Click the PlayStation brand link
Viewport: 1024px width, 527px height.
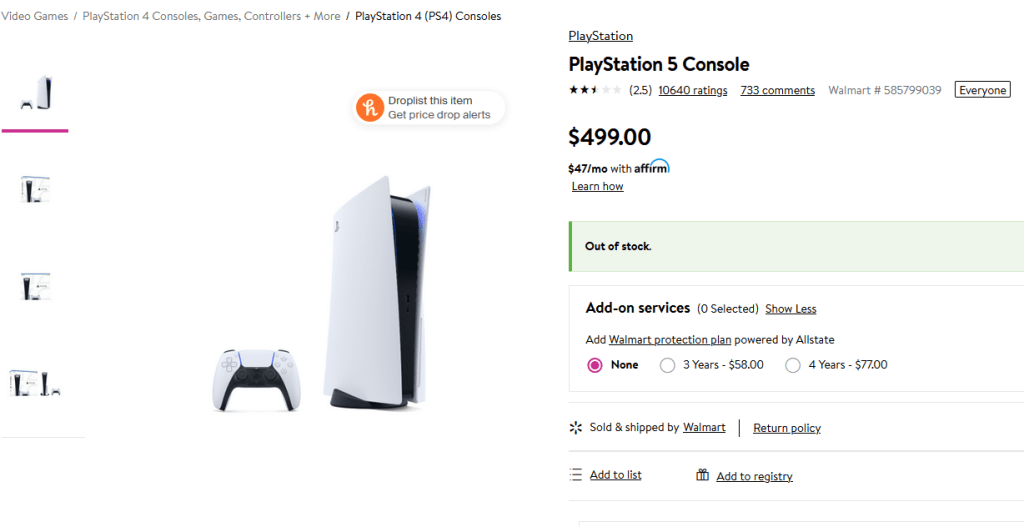coord(600,36)
